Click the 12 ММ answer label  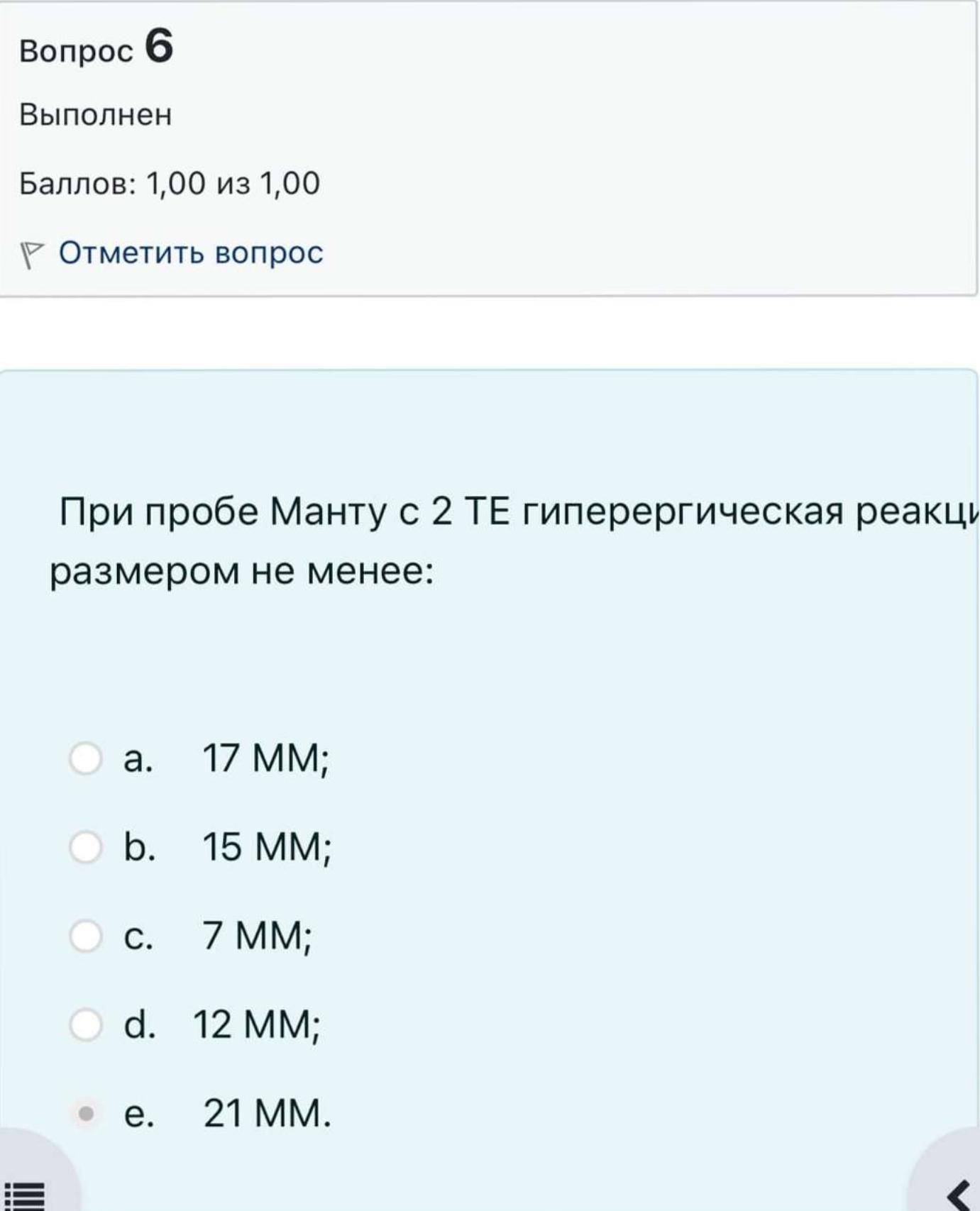point(257,1024)
